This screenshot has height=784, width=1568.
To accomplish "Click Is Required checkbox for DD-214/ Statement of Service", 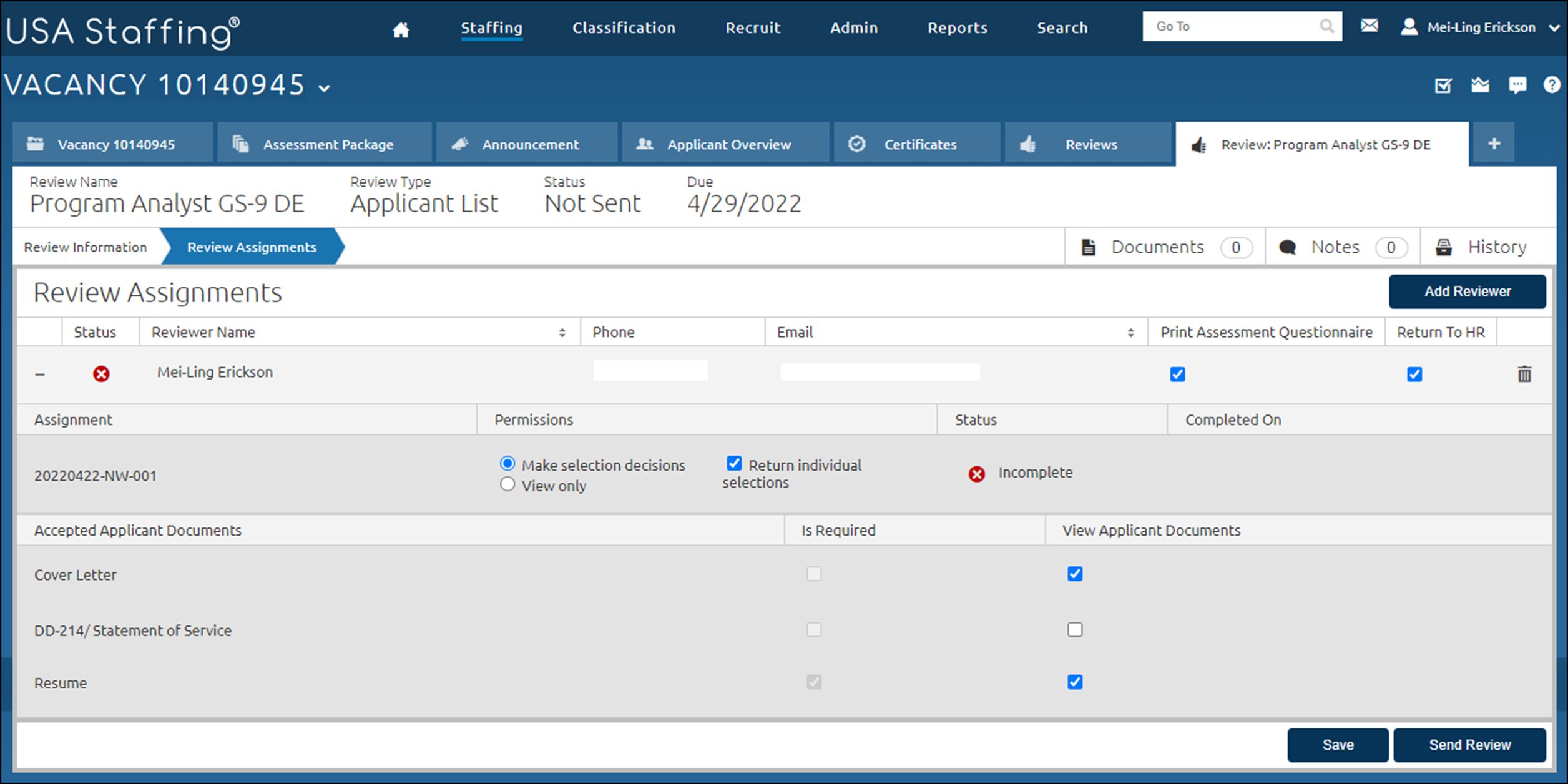I will pyautogui.click(x=814, y=629).
